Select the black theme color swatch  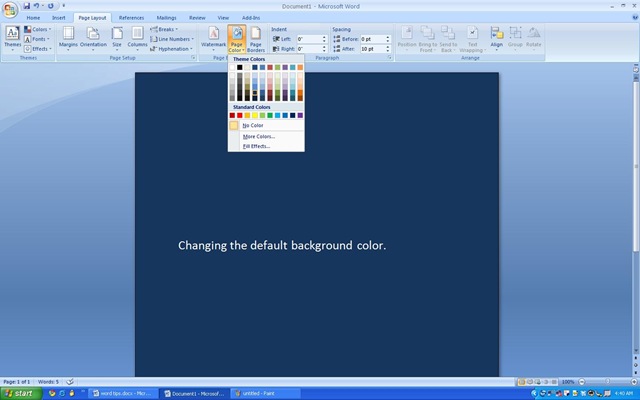pos(240,67)
